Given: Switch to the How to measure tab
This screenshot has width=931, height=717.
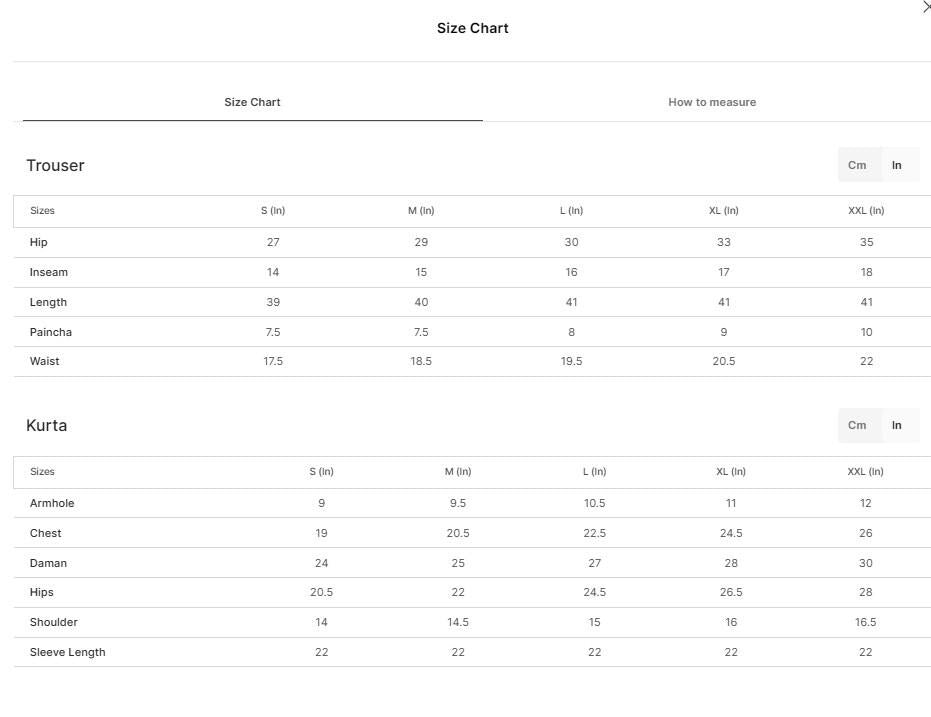Looking at the screenshot, I should tap(712, 102).
